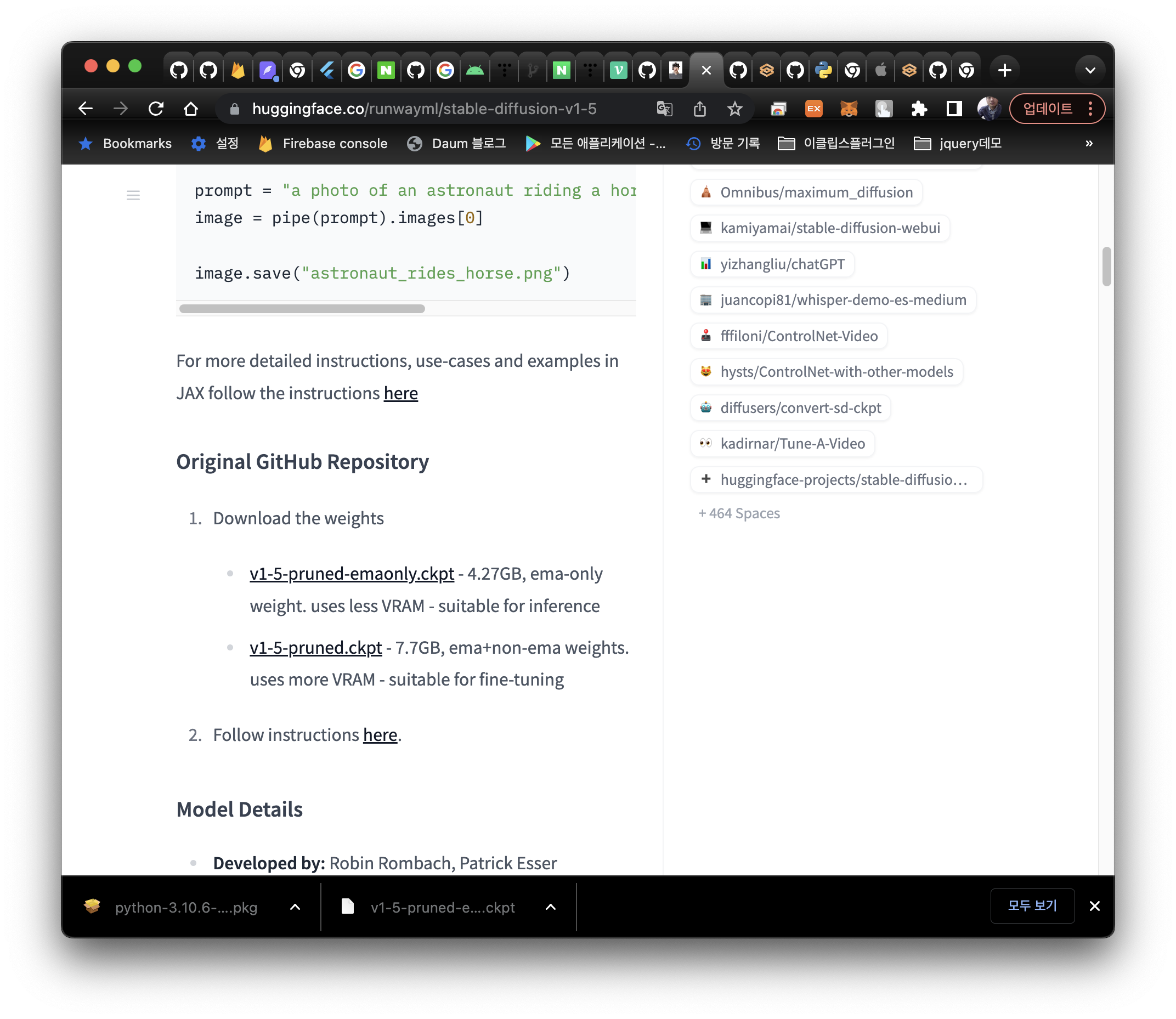Expand python-3.10.6 pkg download options

pos(295,907)
